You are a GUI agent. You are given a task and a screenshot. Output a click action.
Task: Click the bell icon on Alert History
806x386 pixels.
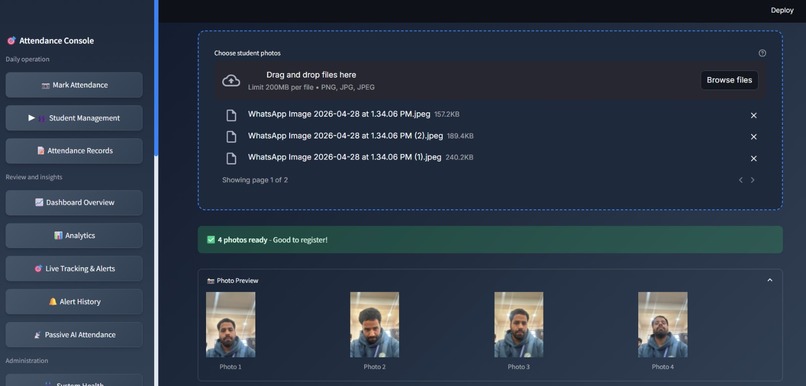pyautogui.click(x=53, y=302)
